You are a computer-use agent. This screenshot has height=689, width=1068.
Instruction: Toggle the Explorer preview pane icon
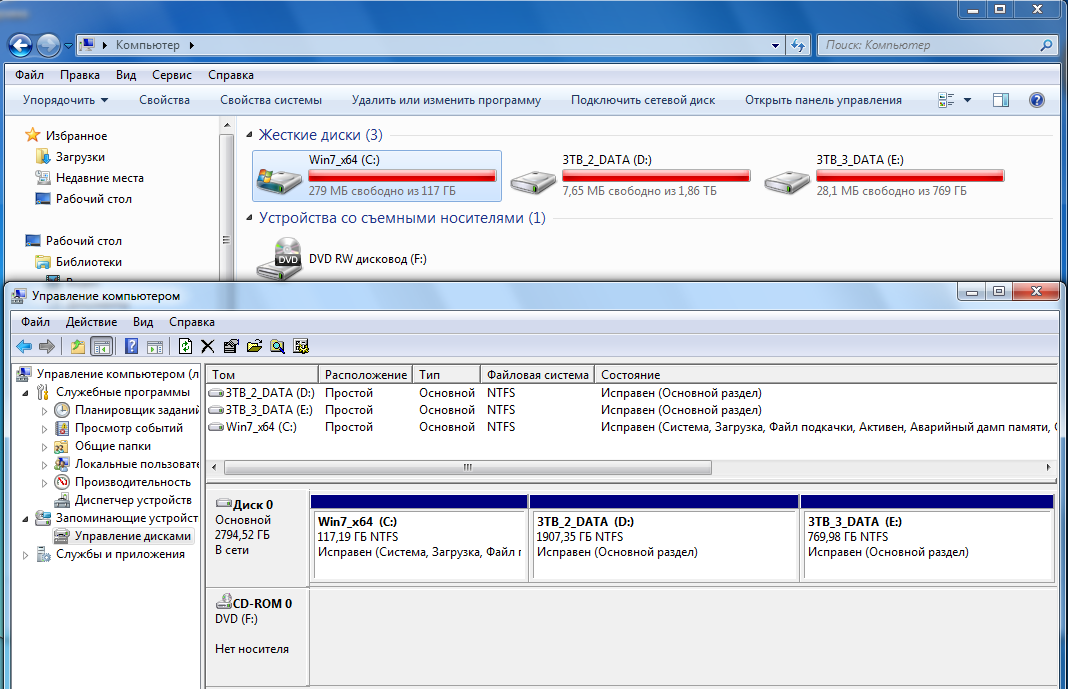coord(1001,100)
